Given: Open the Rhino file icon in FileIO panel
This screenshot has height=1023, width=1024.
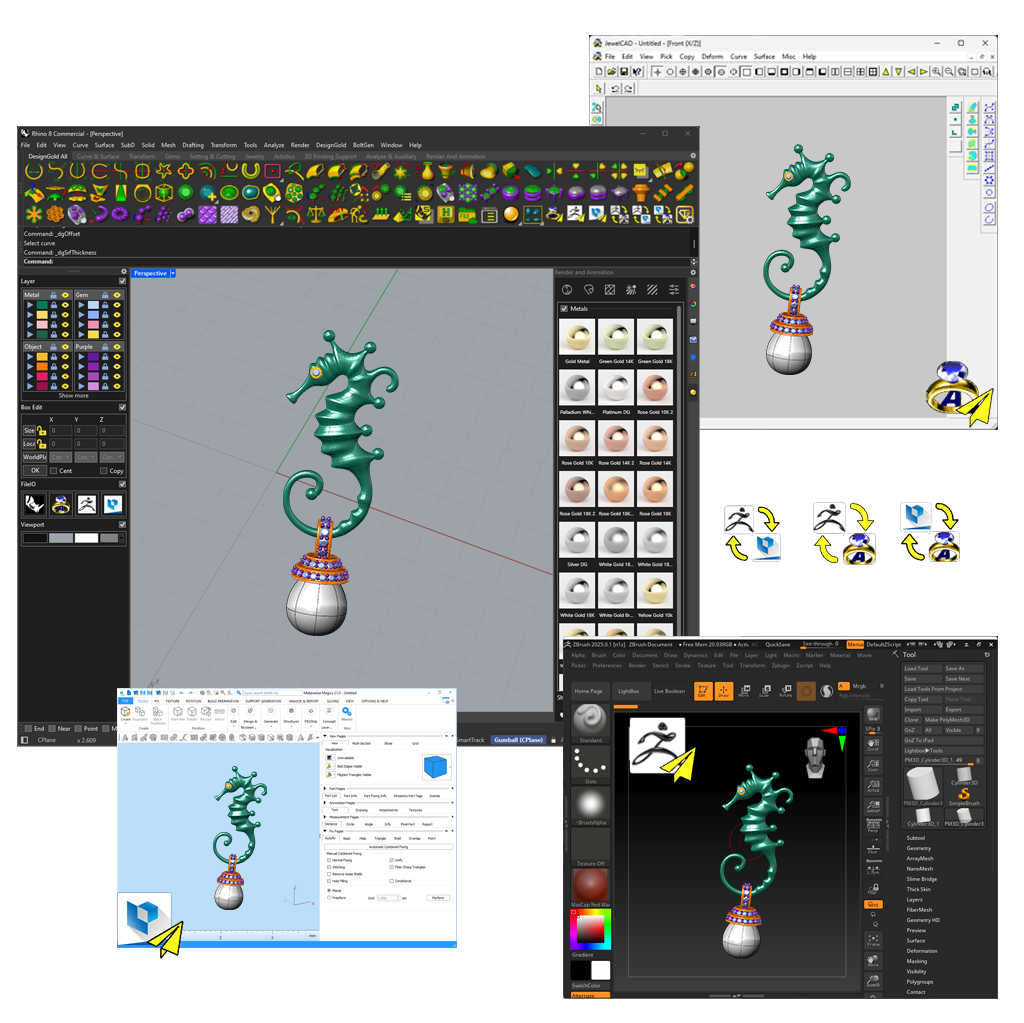Looking at the screenshot, I should tap(35, 504).
